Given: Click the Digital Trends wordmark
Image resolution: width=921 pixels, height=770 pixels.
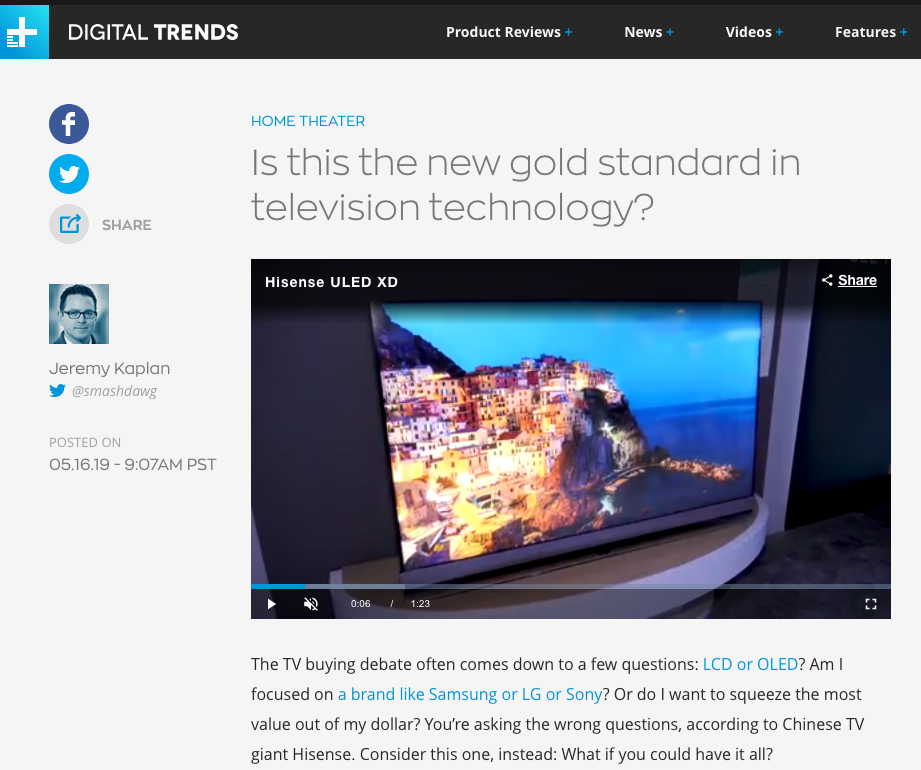Looking at the screenshot, I should click(x=153, y=32).
